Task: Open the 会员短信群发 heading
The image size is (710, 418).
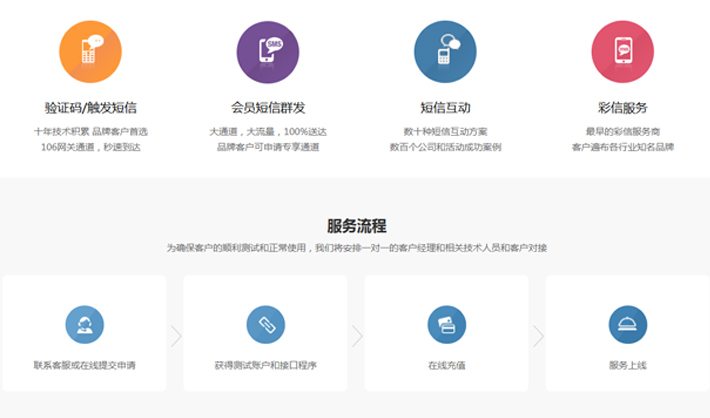Action: 268,108
